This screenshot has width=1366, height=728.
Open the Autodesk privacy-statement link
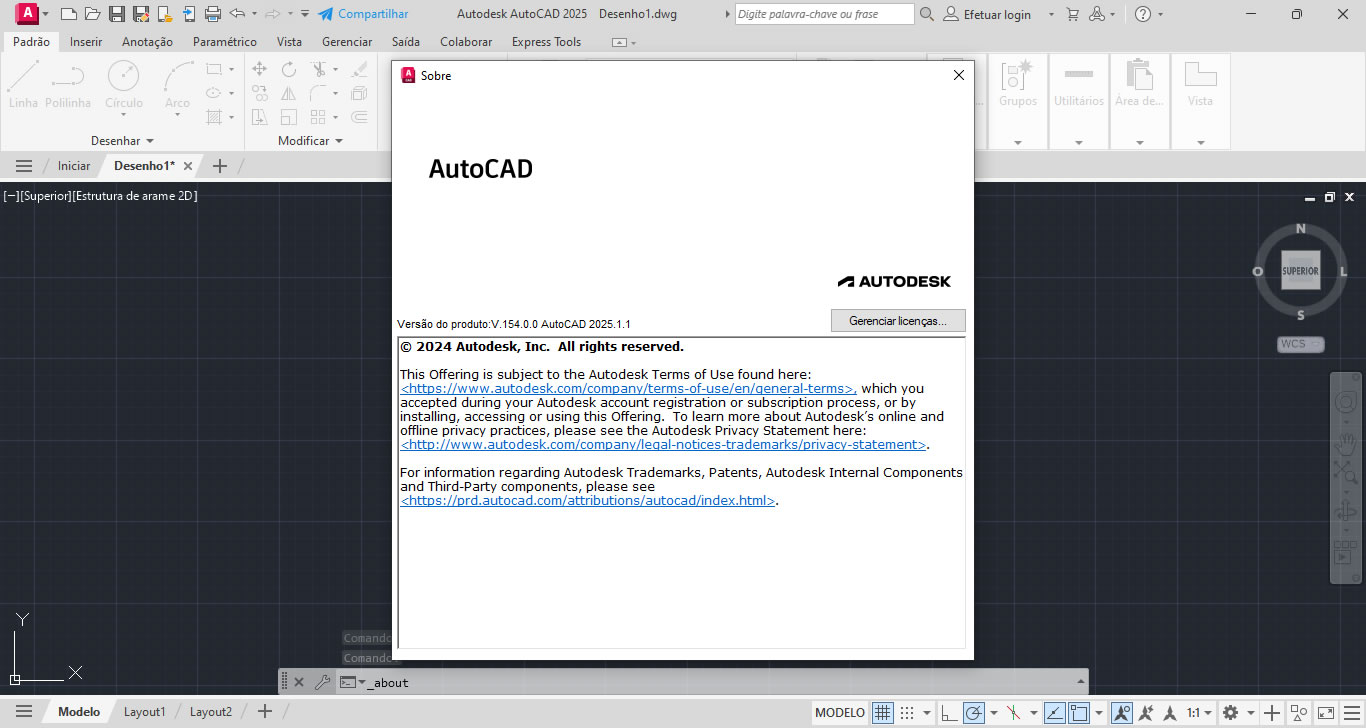tap(663, 445)
